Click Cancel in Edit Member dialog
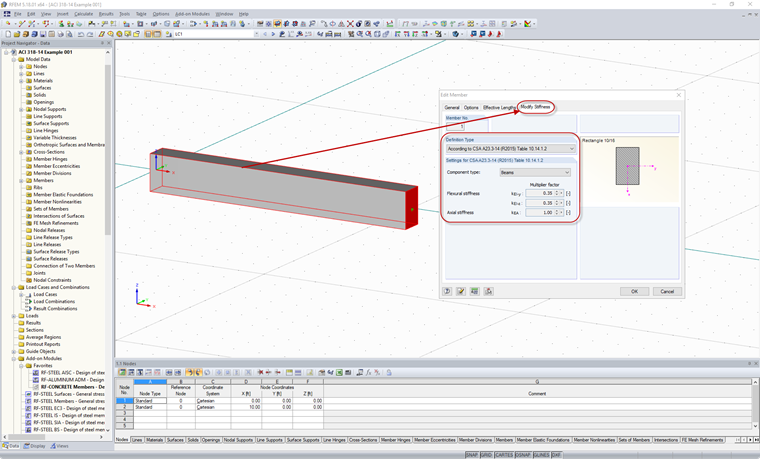760x459 pixels. coord(667,291)
